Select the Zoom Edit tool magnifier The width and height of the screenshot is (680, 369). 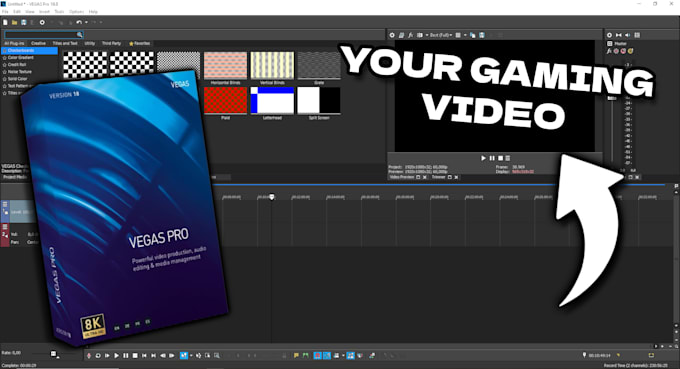pyautogui.click(x=217, y=356)
